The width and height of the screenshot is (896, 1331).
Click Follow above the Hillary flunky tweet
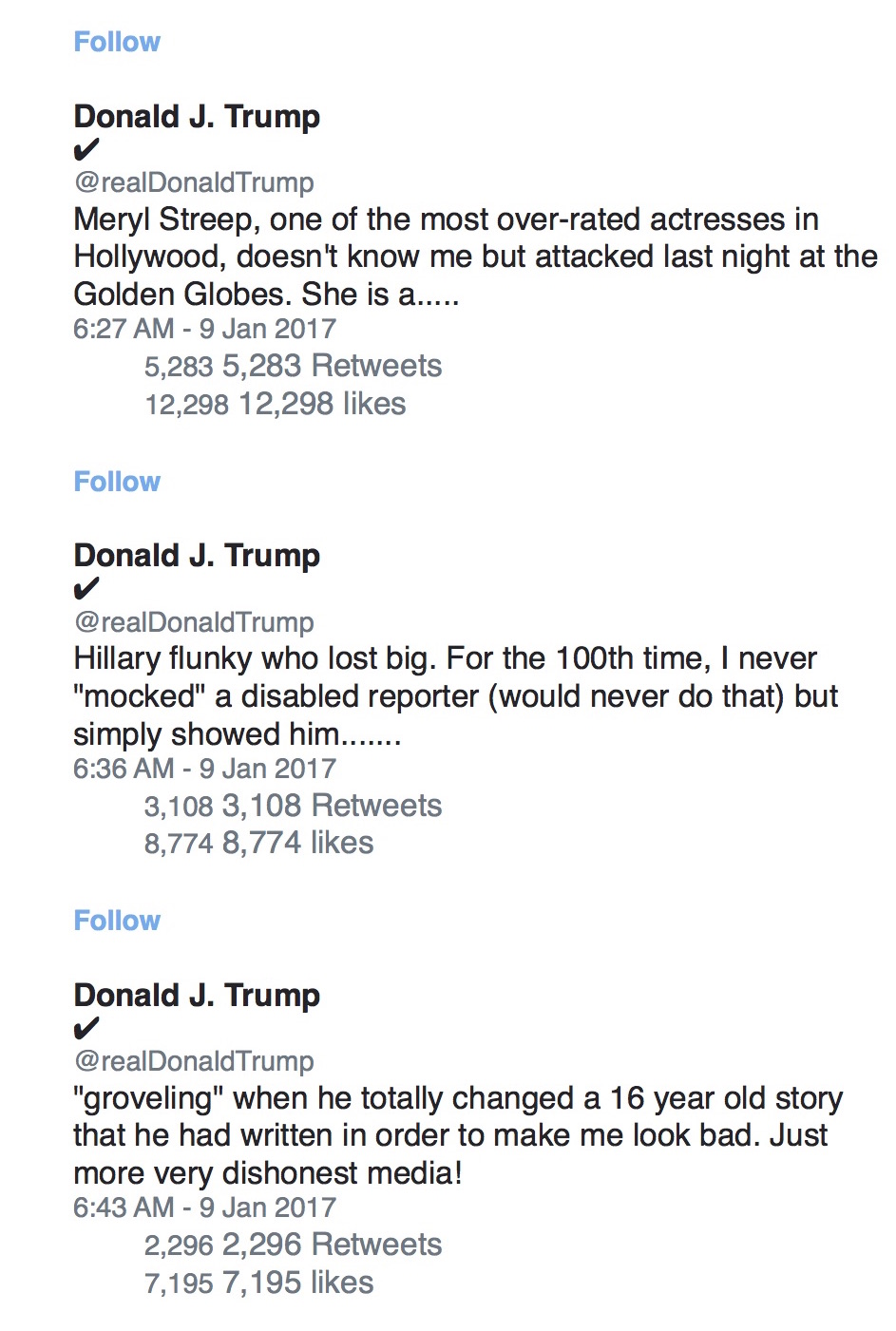pyautogui.click(x=117, y=482)
